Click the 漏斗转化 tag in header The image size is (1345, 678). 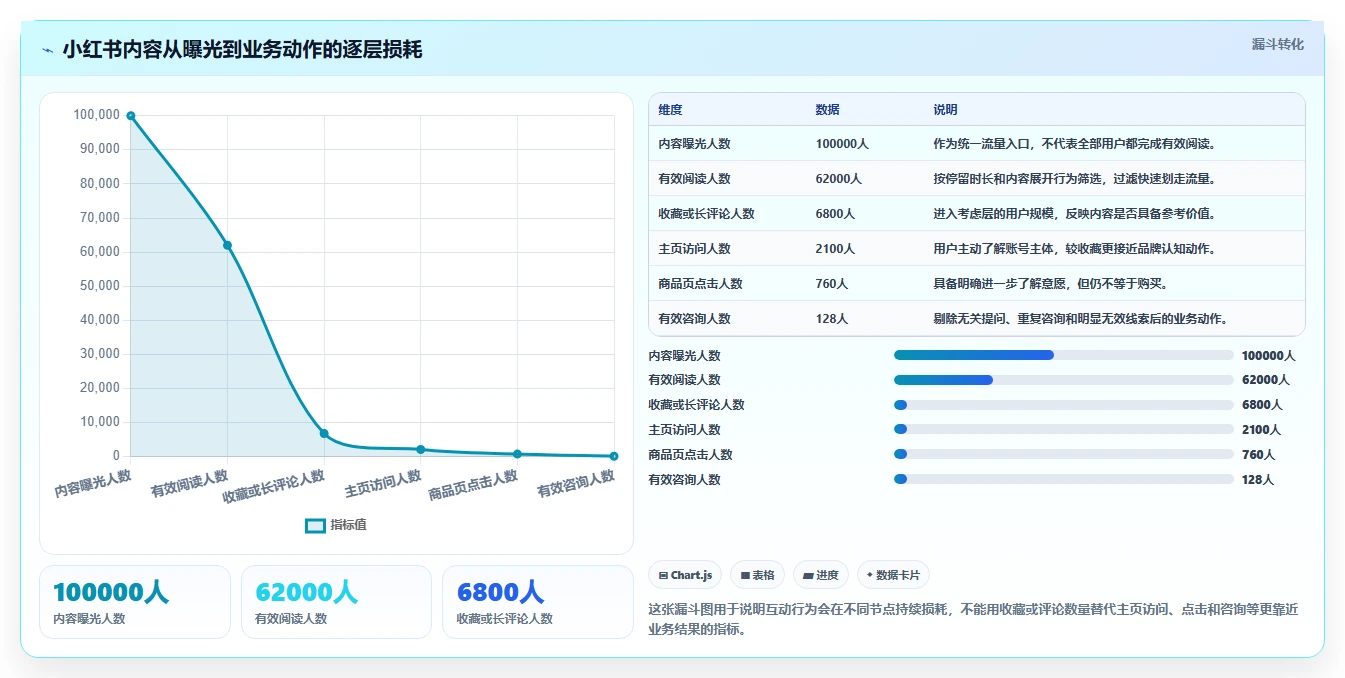(1278, 44)
